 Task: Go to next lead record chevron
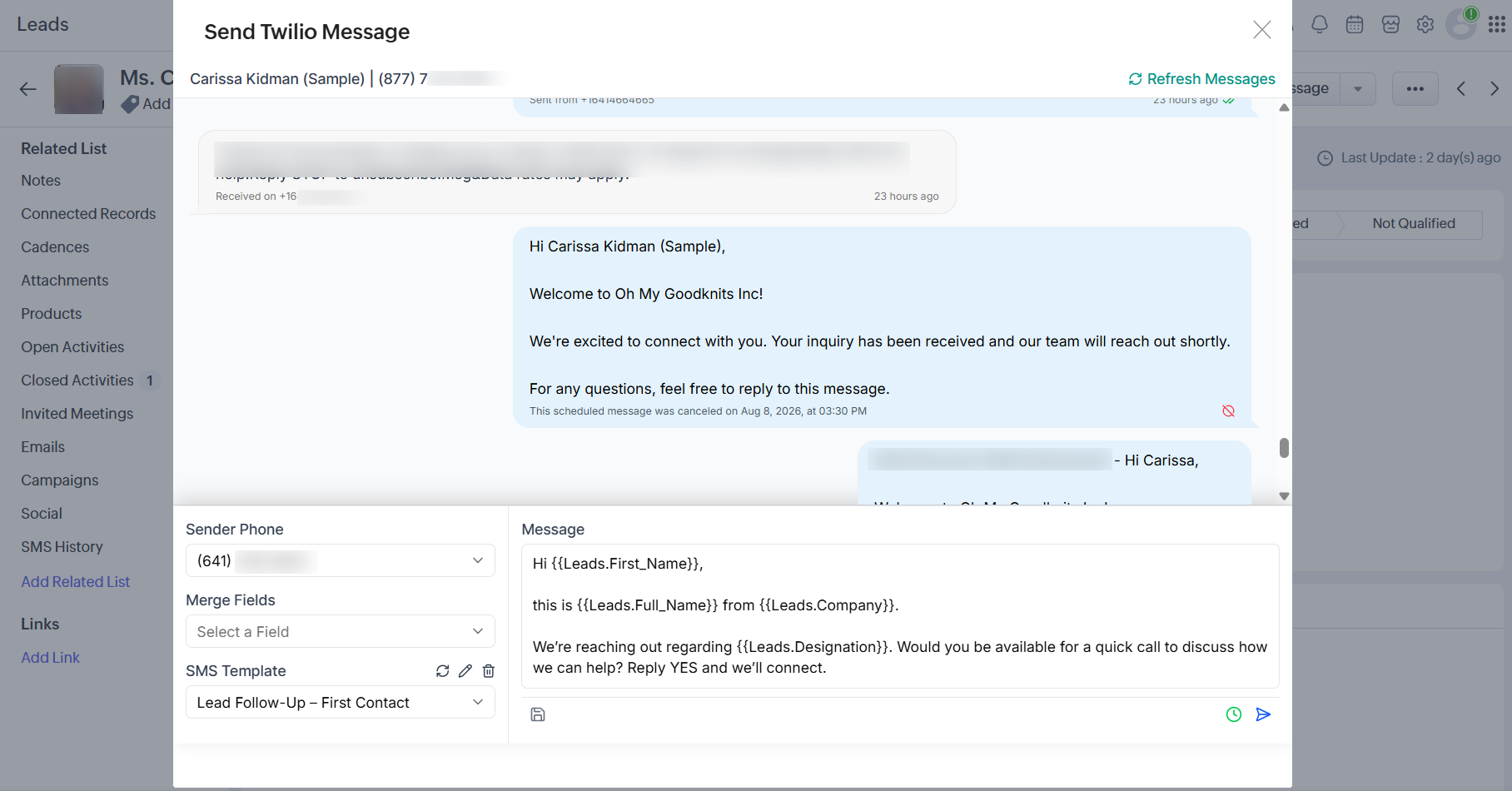[x=1495, y=88]
